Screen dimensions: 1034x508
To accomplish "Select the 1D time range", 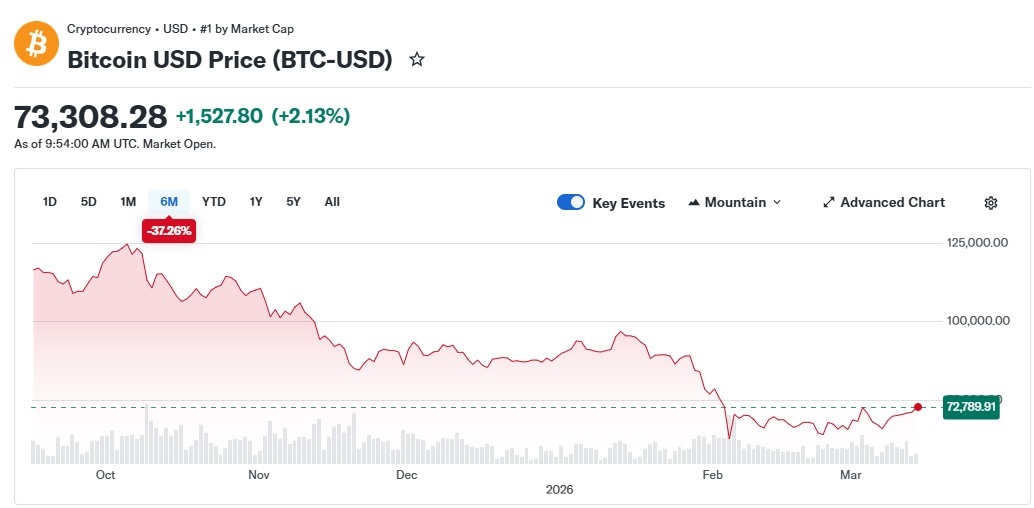I will (x=50, y=202).
